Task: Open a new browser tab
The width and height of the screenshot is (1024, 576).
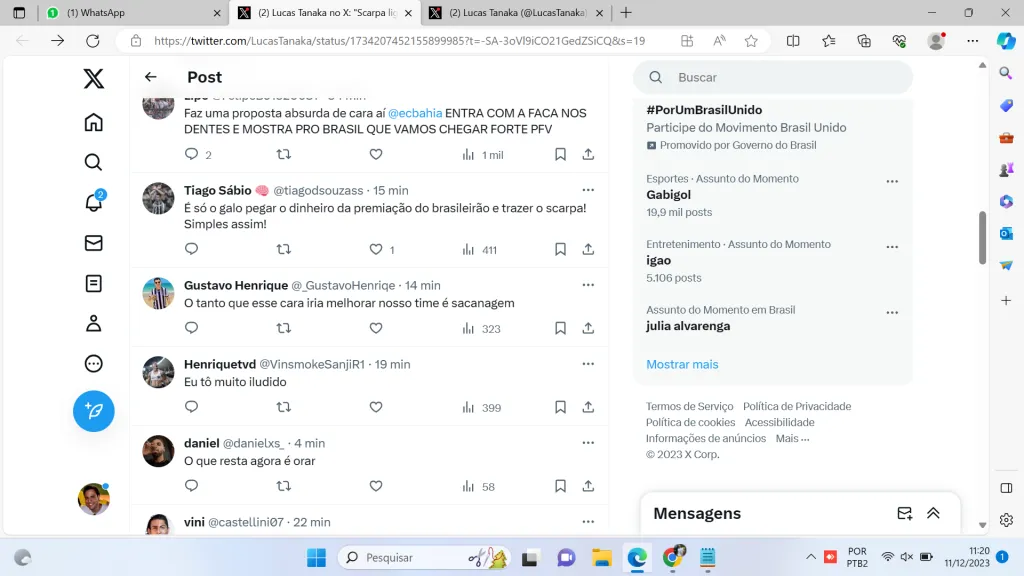Action: (626, 13)
